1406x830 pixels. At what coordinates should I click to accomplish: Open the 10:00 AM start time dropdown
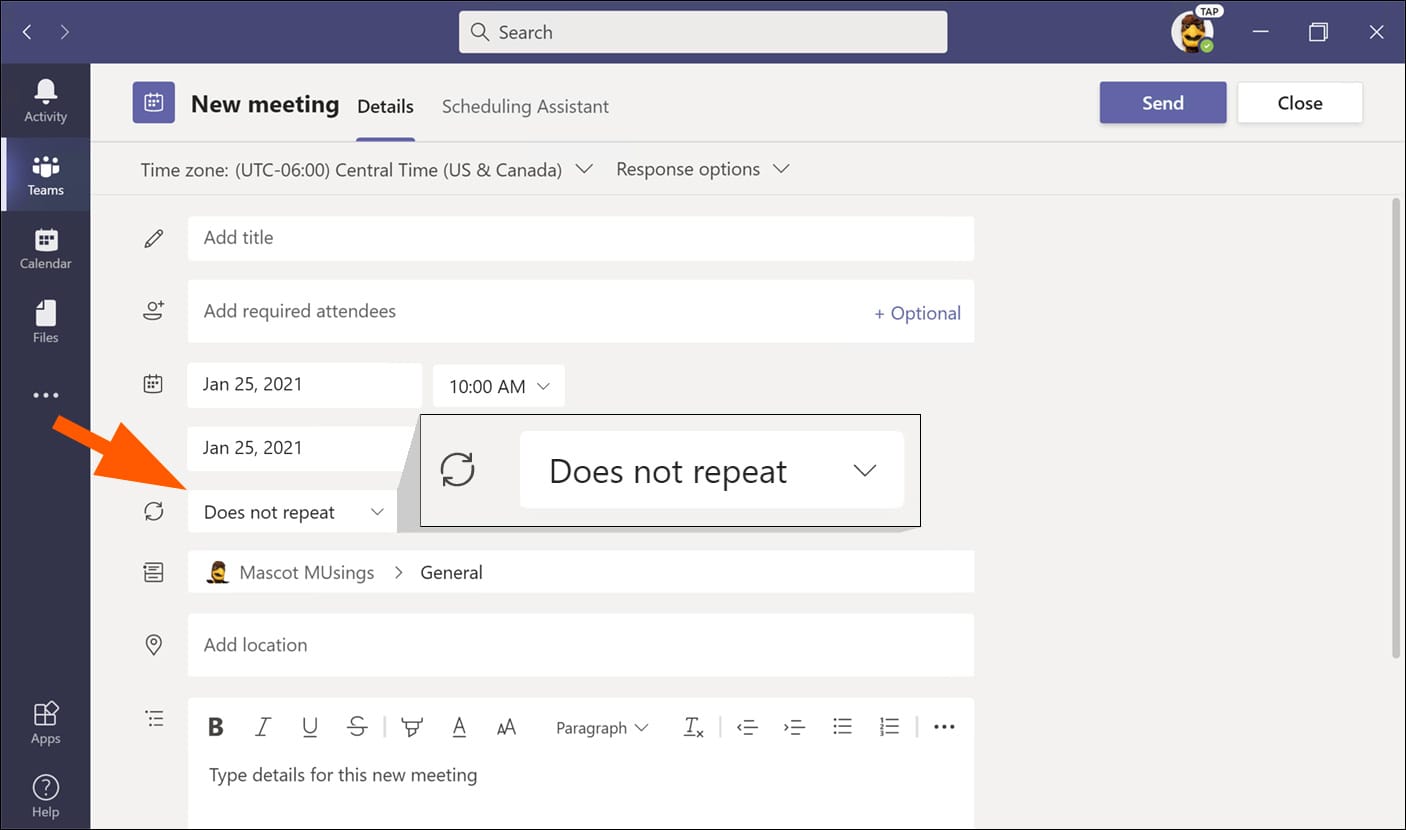(498, 386)
